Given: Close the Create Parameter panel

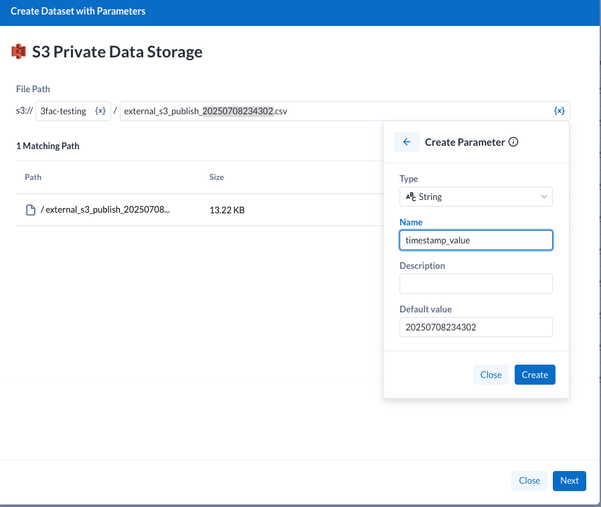Looking at the screenshot, I should pos(490,375).
